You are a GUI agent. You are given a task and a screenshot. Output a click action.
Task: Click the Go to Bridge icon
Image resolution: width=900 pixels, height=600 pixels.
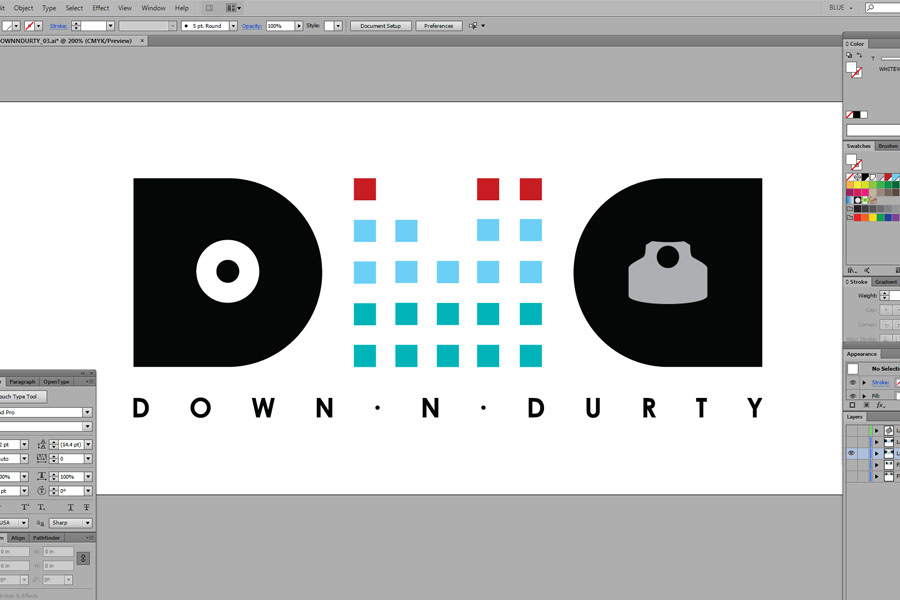[210, 8]
